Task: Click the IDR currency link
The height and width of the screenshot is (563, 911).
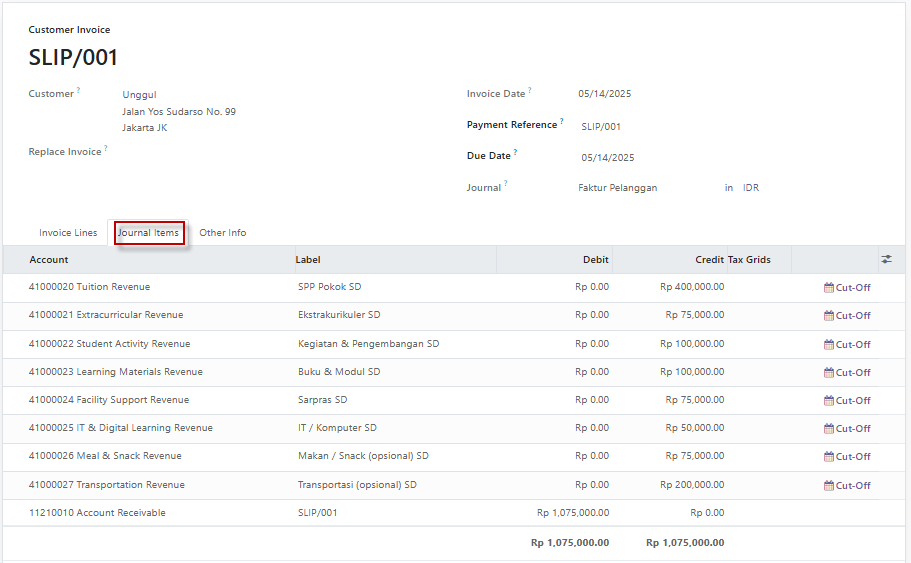Action: 751,188
